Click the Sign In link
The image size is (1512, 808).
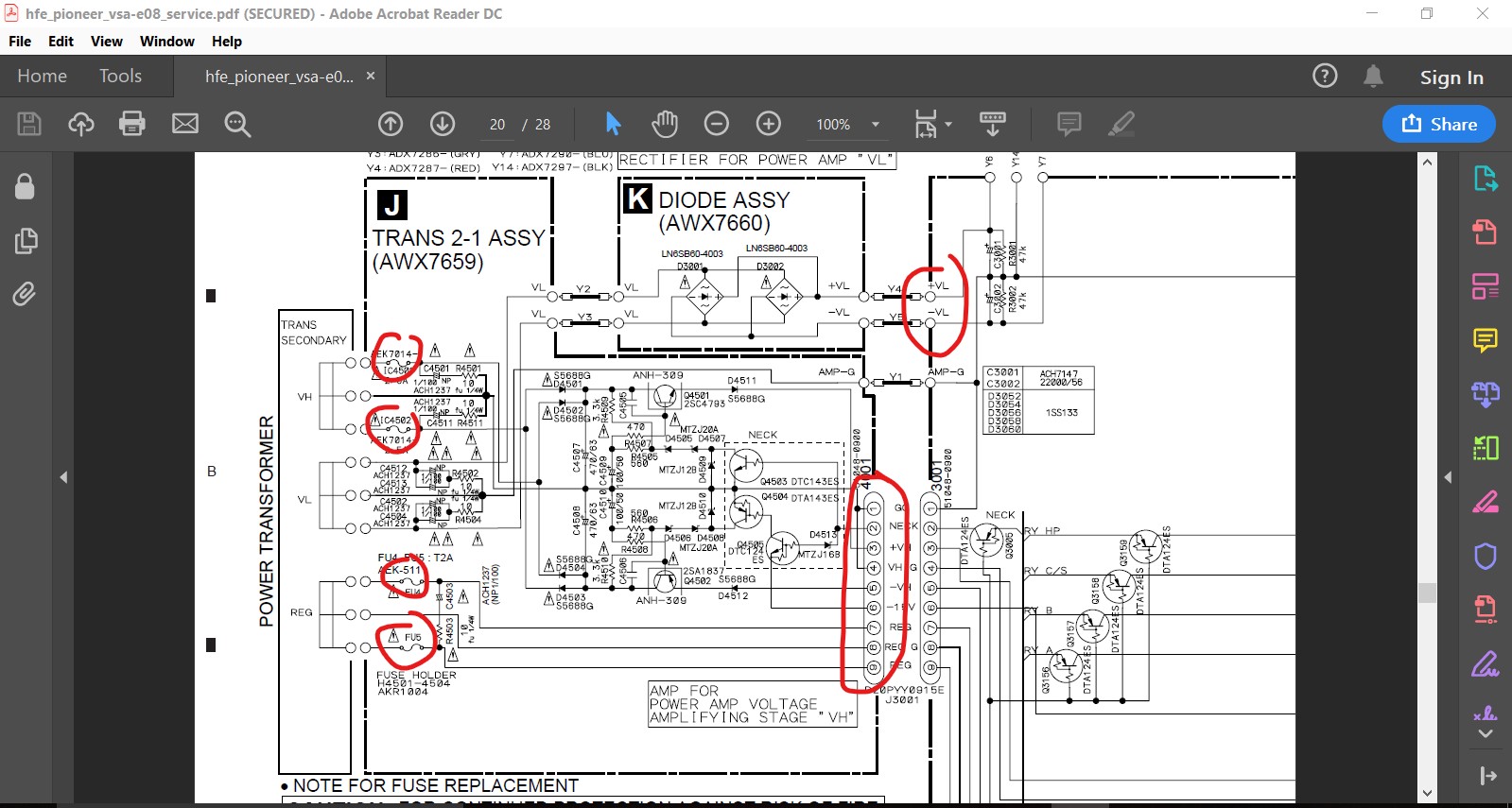(1451, 77)
